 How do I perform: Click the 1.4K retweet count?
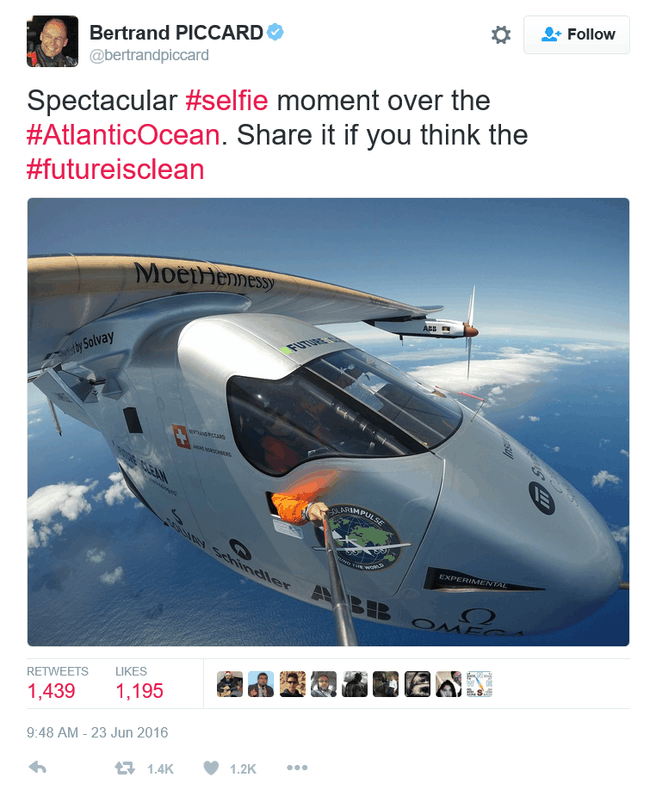[x=160, y=769]
